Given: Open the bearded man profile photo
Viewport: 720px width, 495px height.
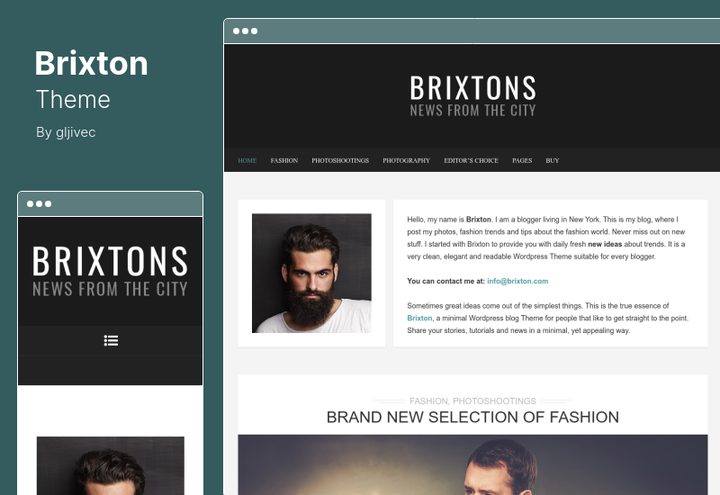Looking at the screenshot, I should point(311,273).
